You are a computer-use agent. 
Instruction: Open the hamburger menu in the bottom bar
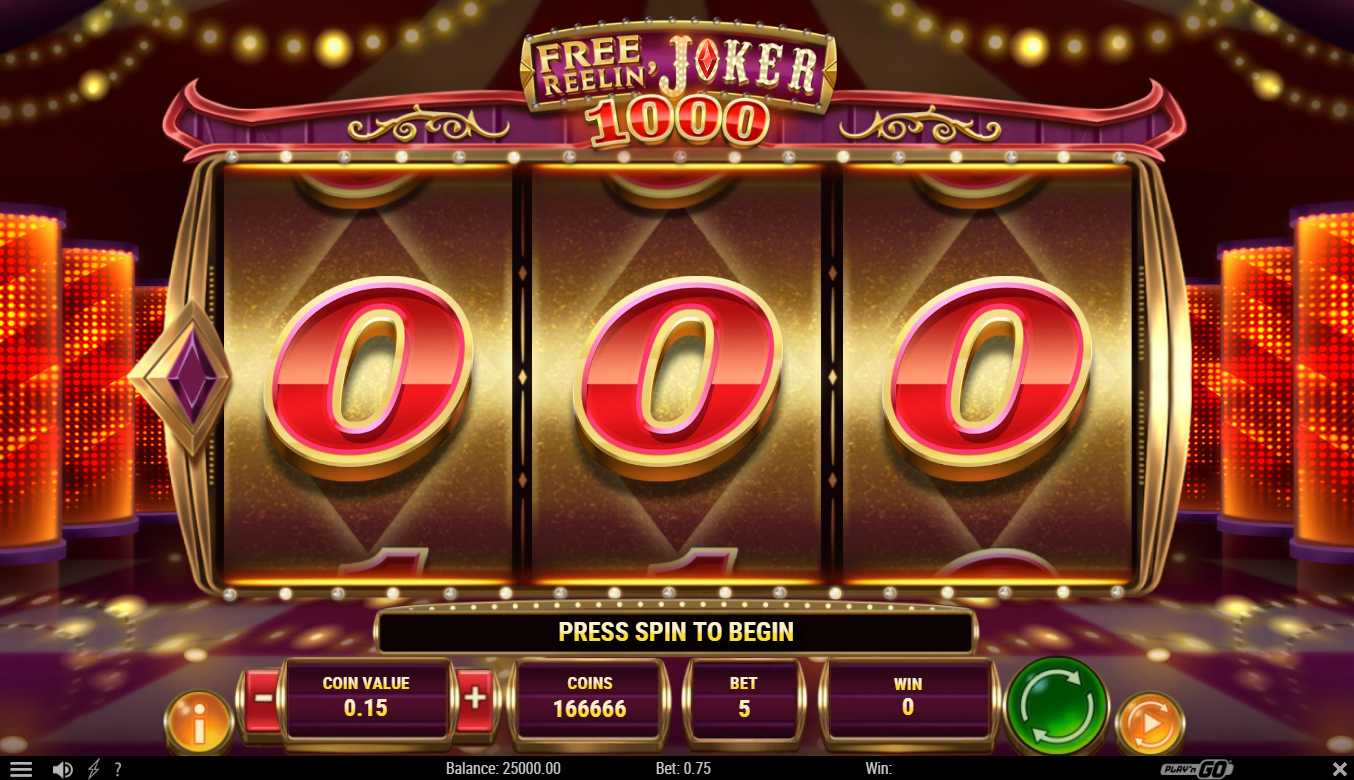click(21, 769)
